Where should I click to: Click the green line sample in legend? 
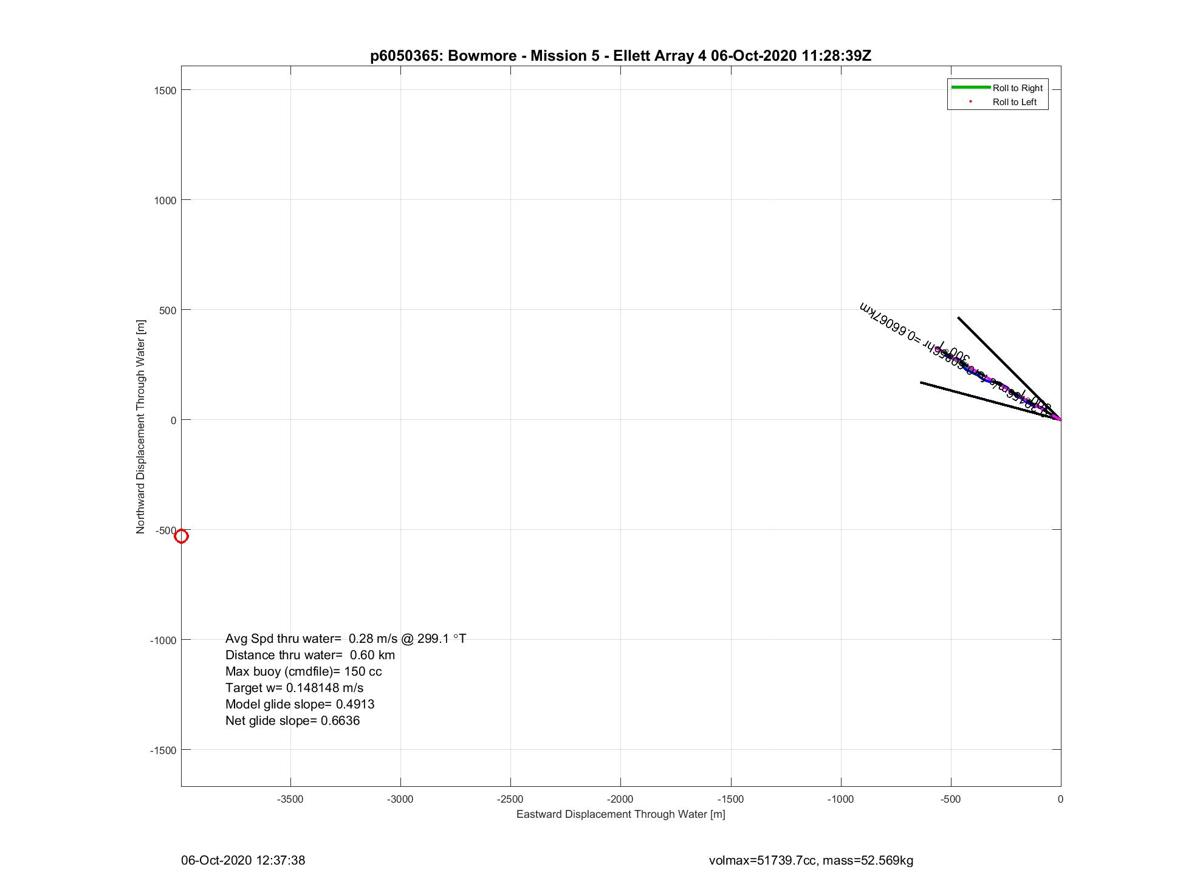(970, 88)
